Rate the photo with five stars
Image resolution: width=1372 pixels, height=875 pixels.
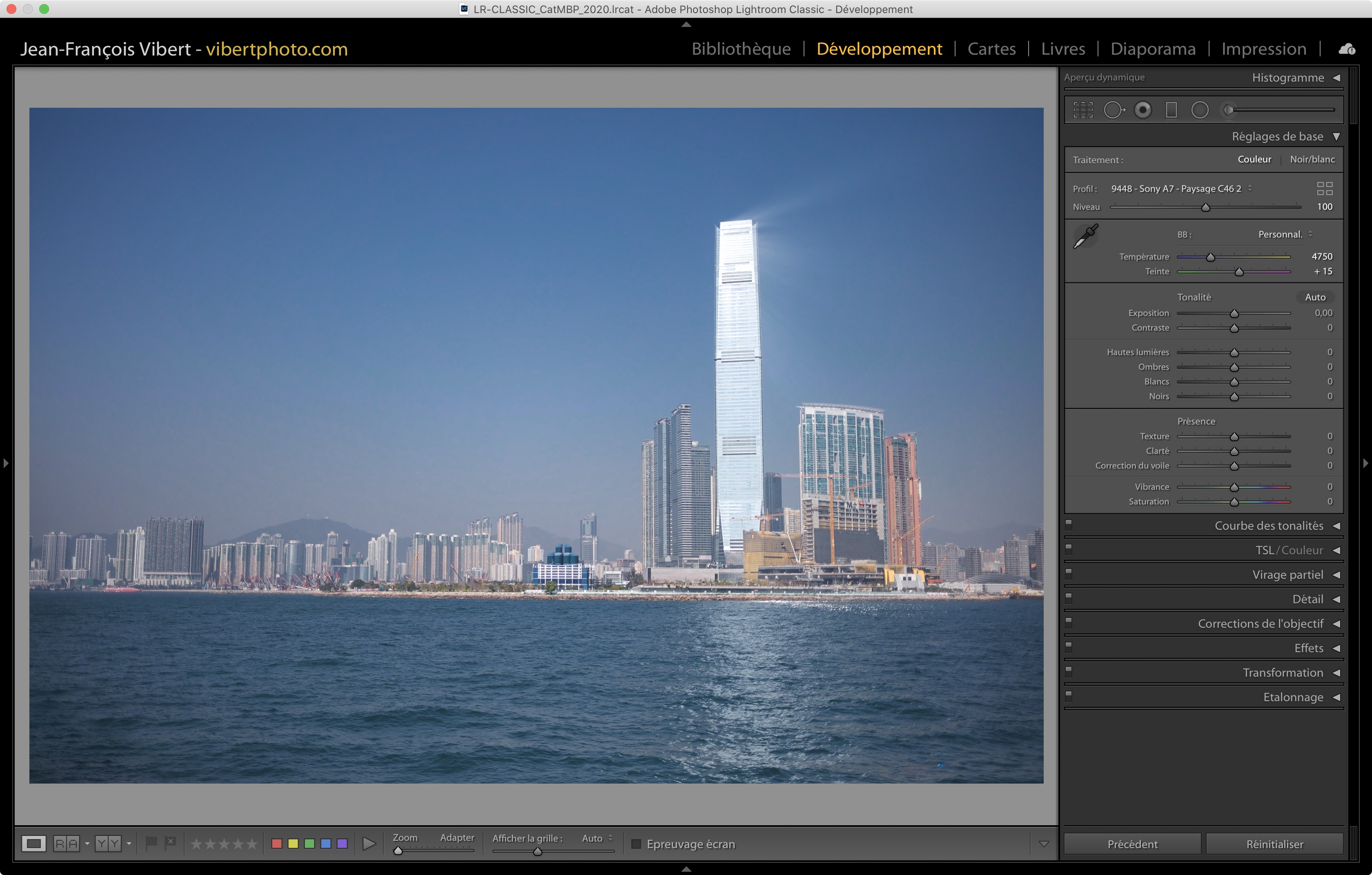tap(251, 844)
